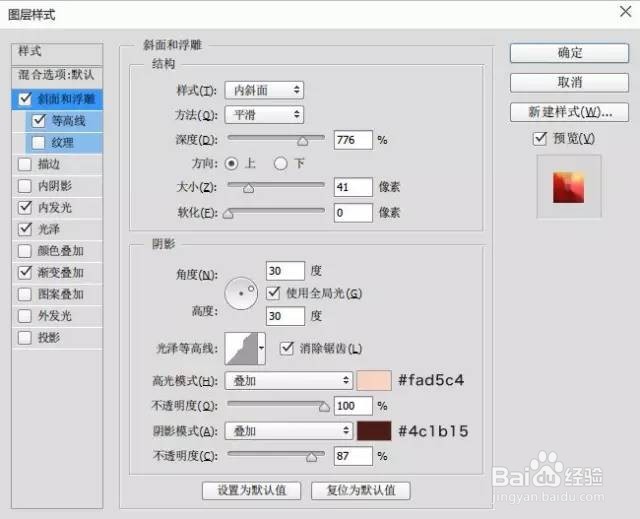640x519 pixels.
Task: Click the highlight 不透明度 slider handle
Action: pos(324,407)
